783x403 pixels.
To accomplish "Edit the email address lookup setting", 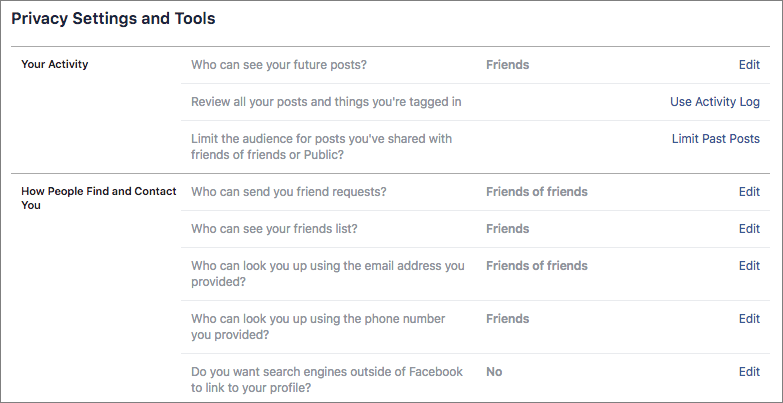I will click(749, 266).
